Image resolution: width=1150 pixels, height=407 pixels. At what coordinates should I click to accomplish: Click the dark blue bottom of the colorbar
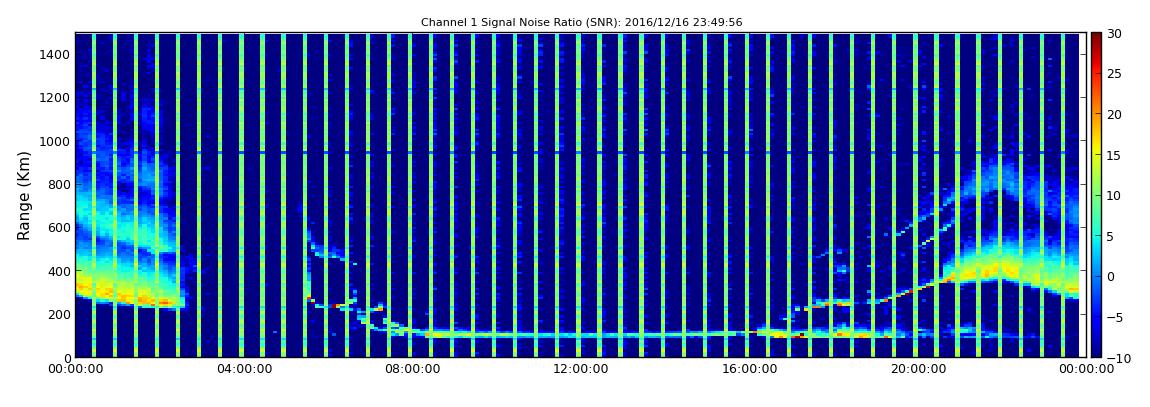coord(1096,352)
